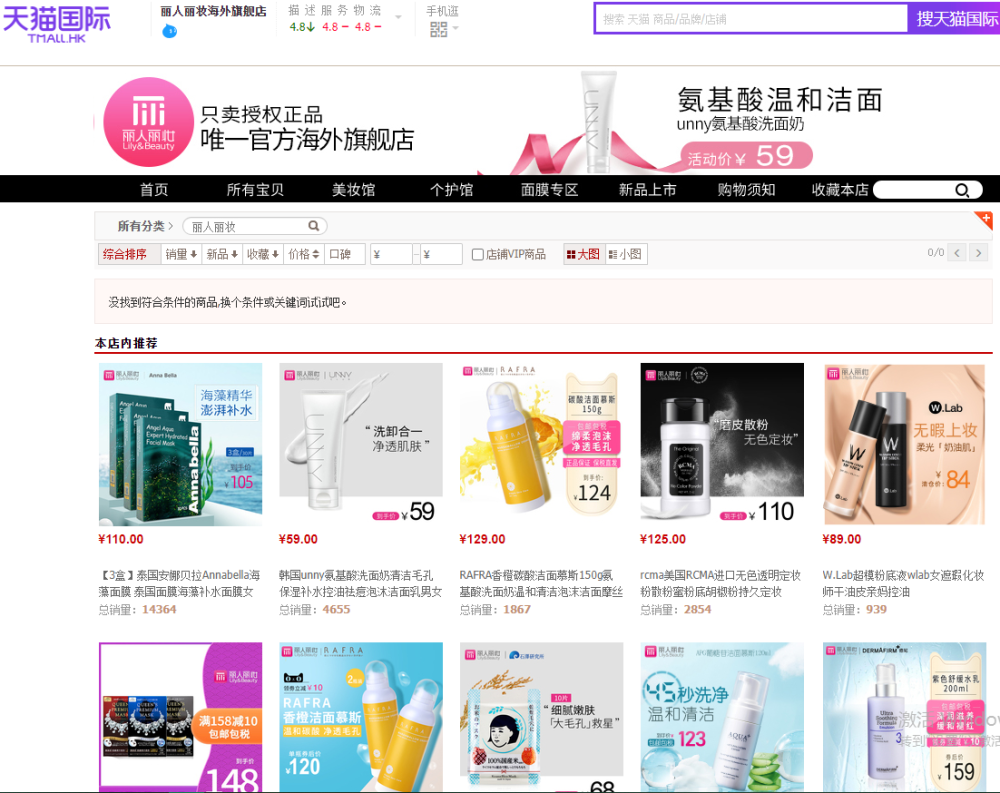Open the 个护馆 nav tab
The width and height of the screenshot is (1000, 793).
(x=452, y=189)
